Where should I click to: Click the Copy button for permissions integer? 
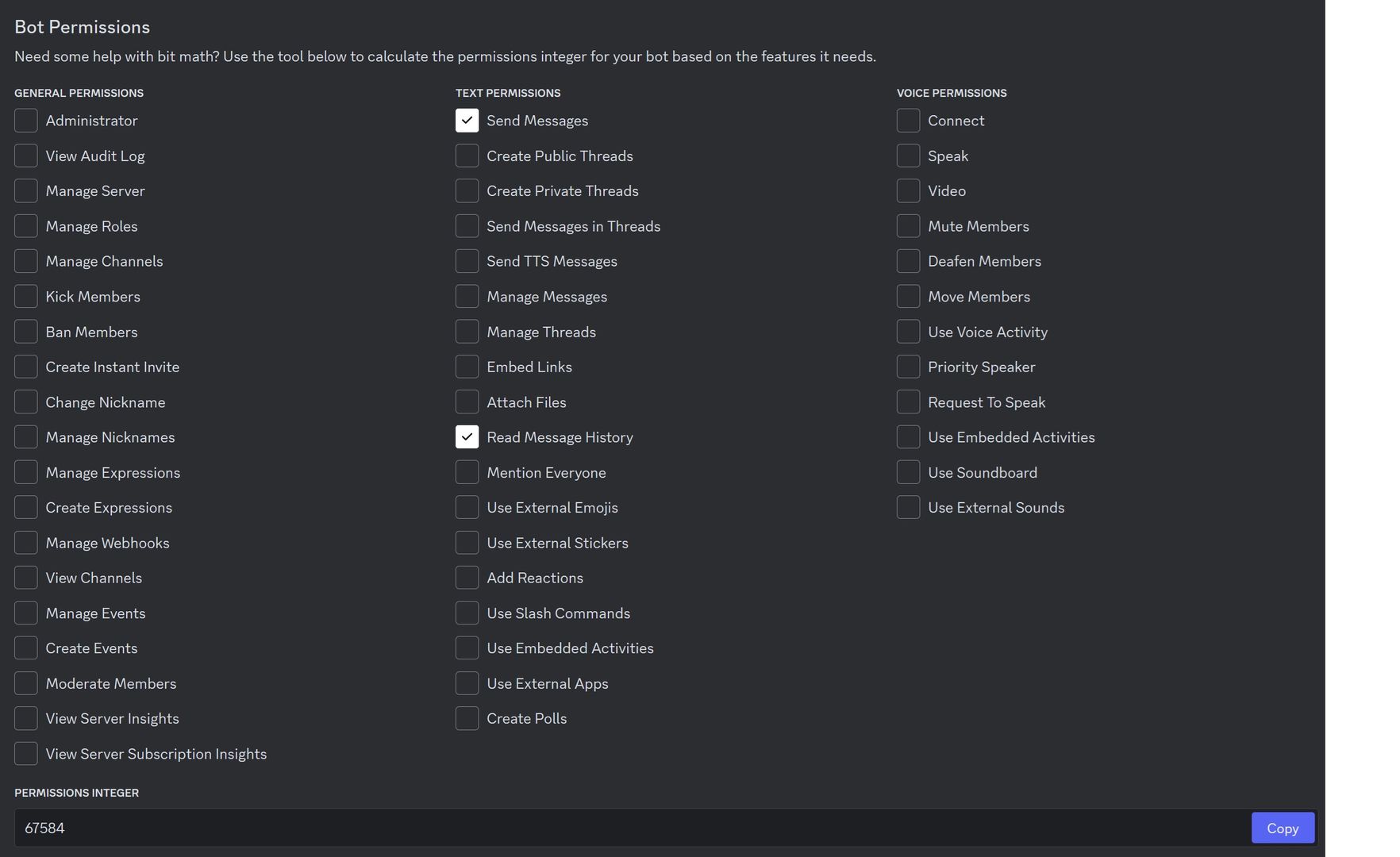[1282, 828]
